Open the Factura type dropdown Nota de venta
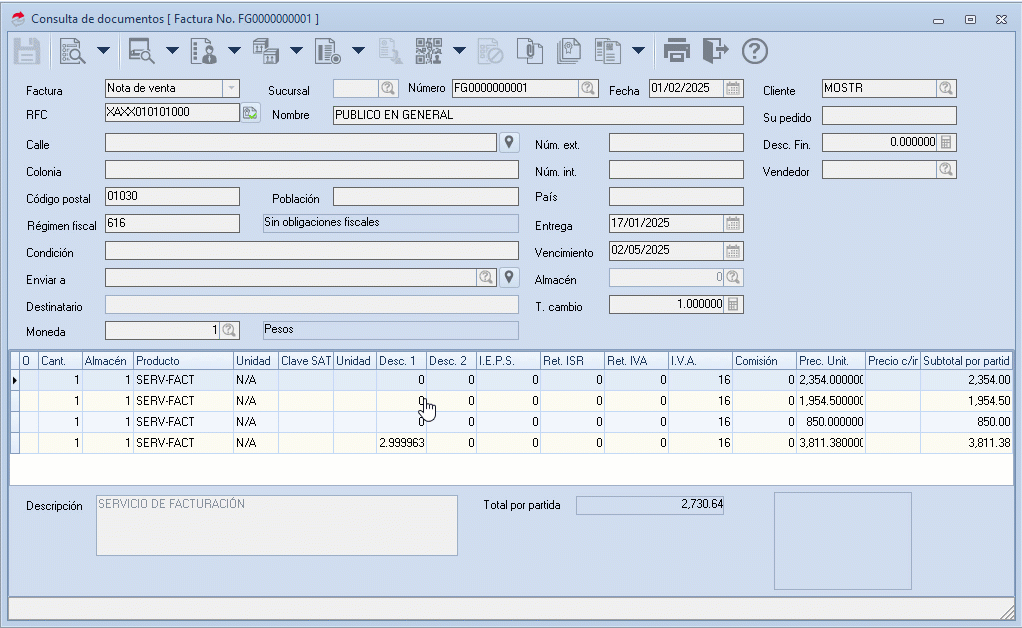 [x=231, y=88]
